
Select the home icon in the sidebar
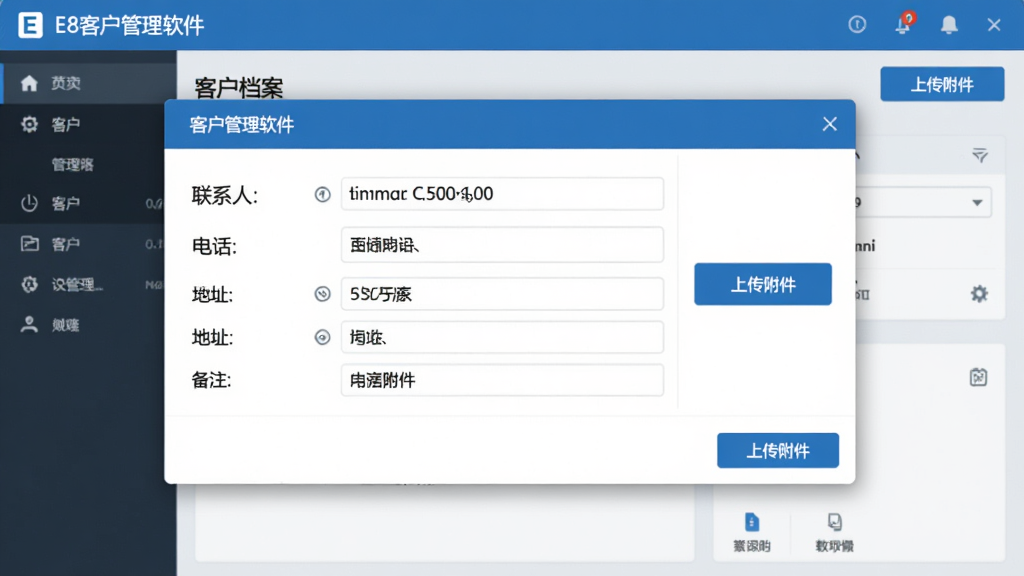29,83
